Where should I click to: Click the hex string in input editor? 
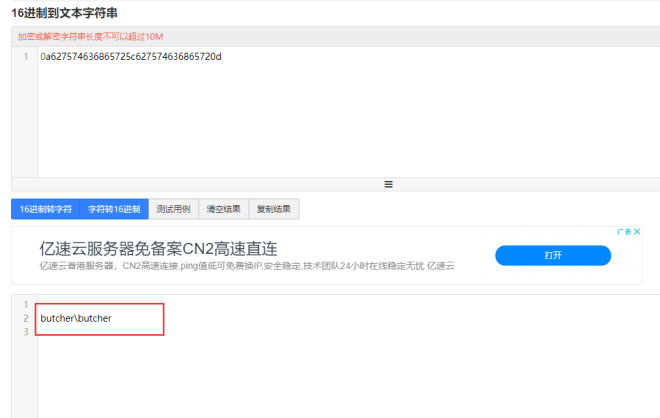(x=130, y=57)
